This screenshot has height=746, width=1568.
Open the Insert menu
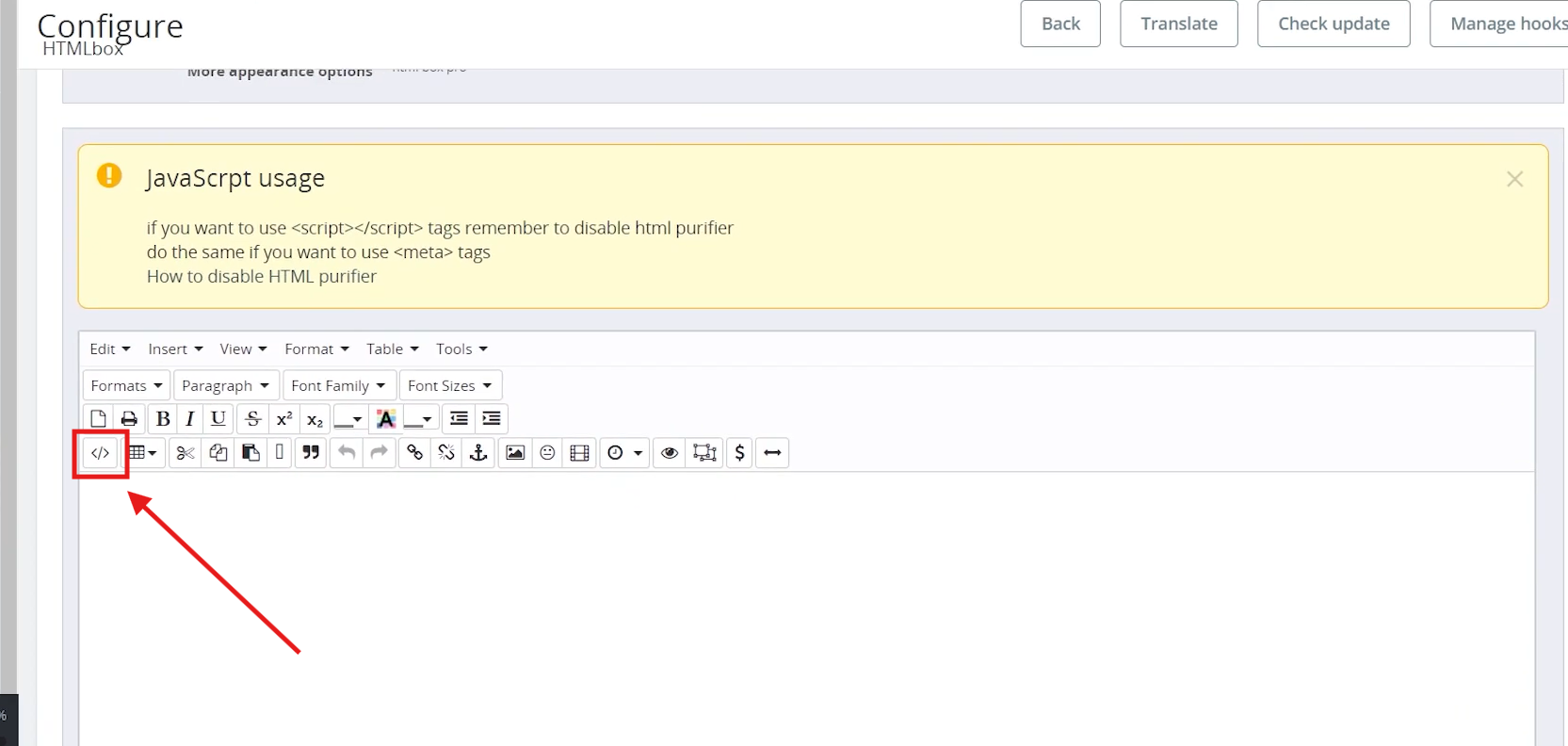point(175,349)
